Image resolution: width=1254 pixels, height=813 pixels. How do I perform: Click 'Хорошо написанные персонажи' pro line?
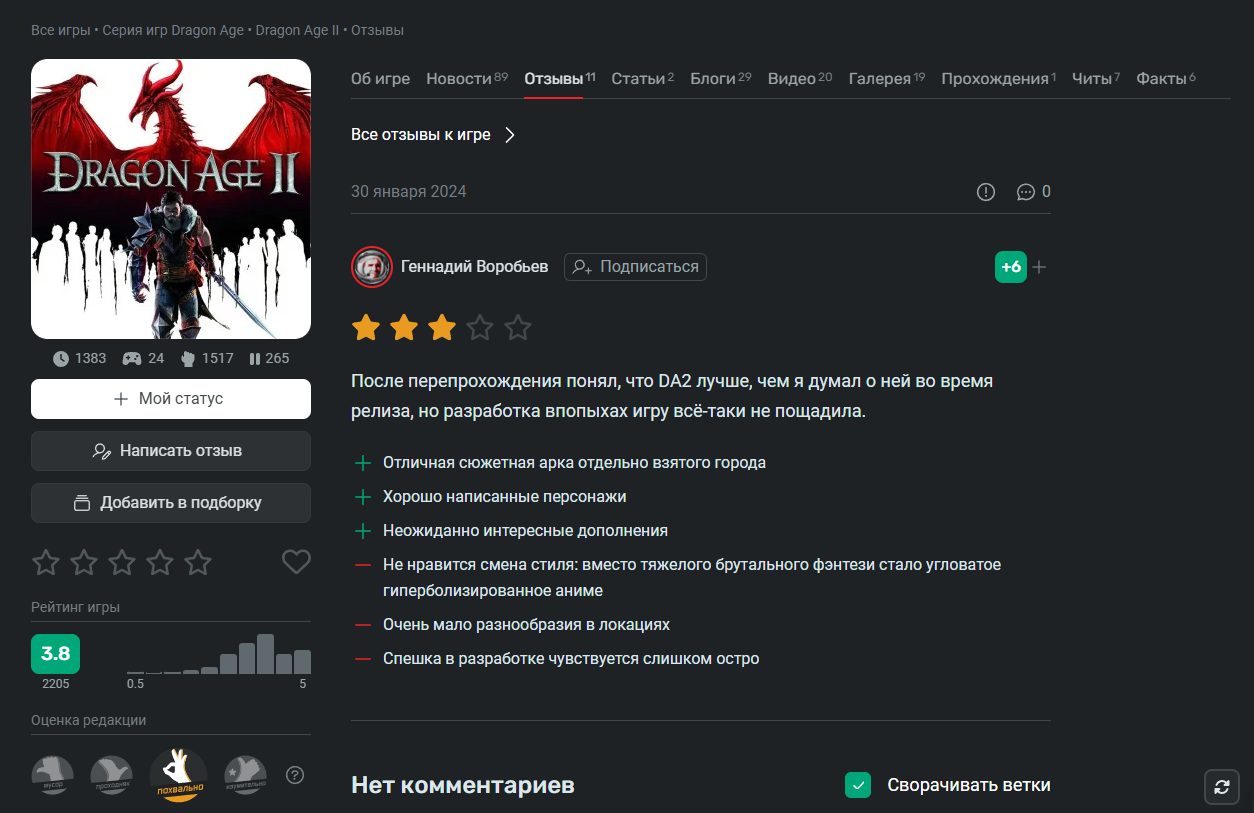[x=505, y=497]
